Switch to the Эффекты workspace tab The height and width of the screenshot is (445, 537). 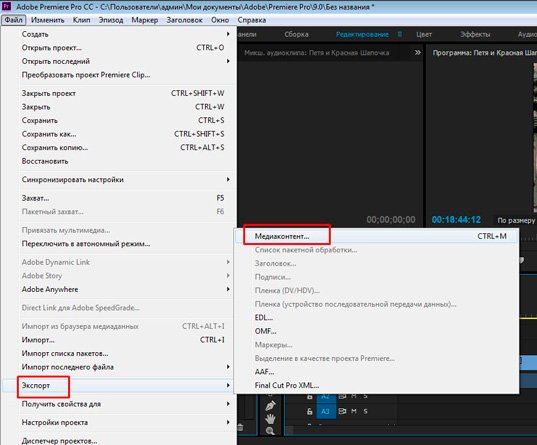pyautogui.click(x=475, y=34)
